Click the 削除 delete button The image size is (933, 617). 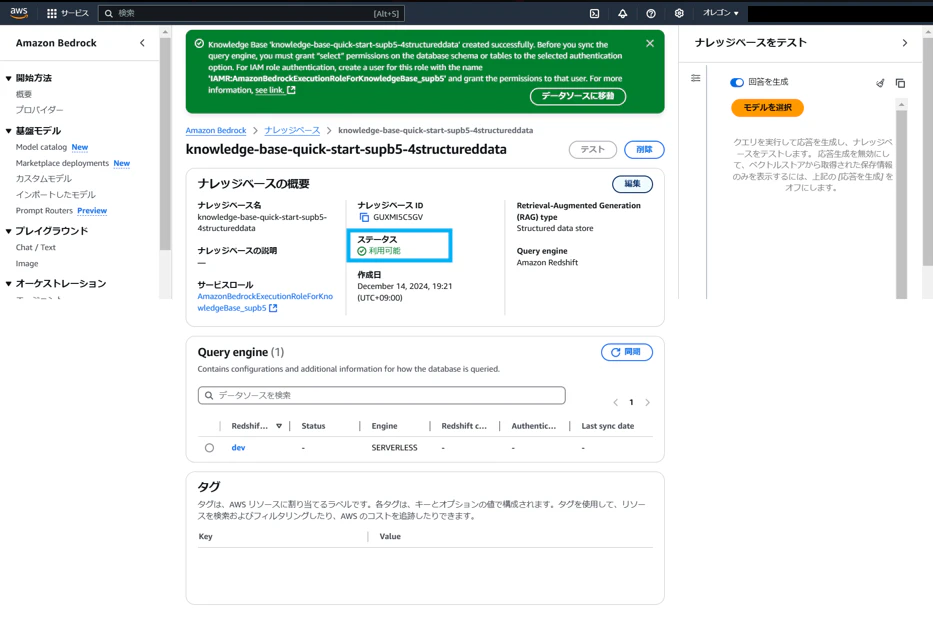tap(644, 150)
